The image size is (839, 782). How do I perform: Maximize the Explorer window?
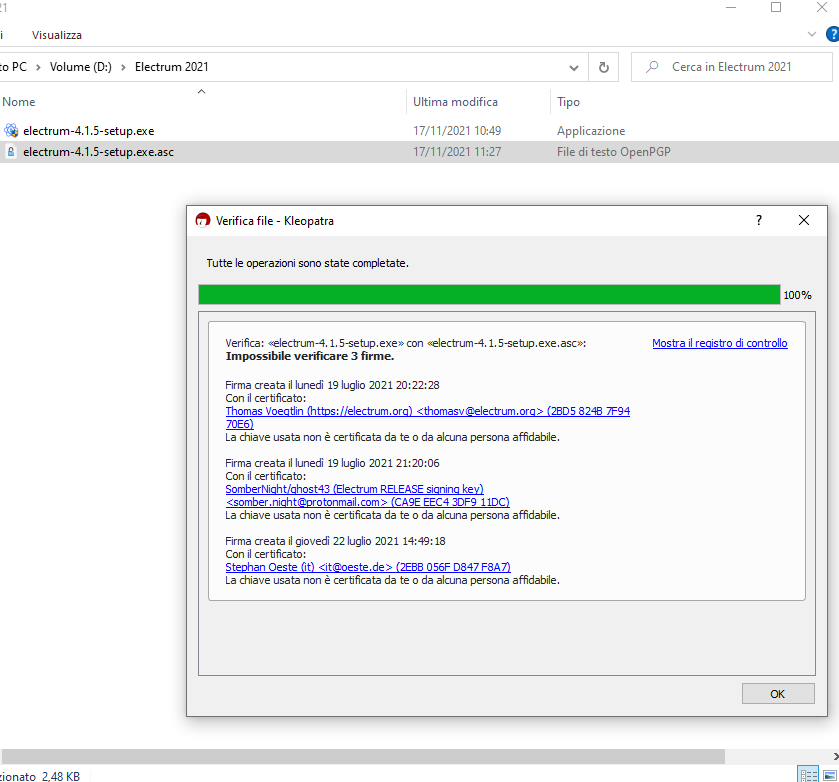point(776,7)
